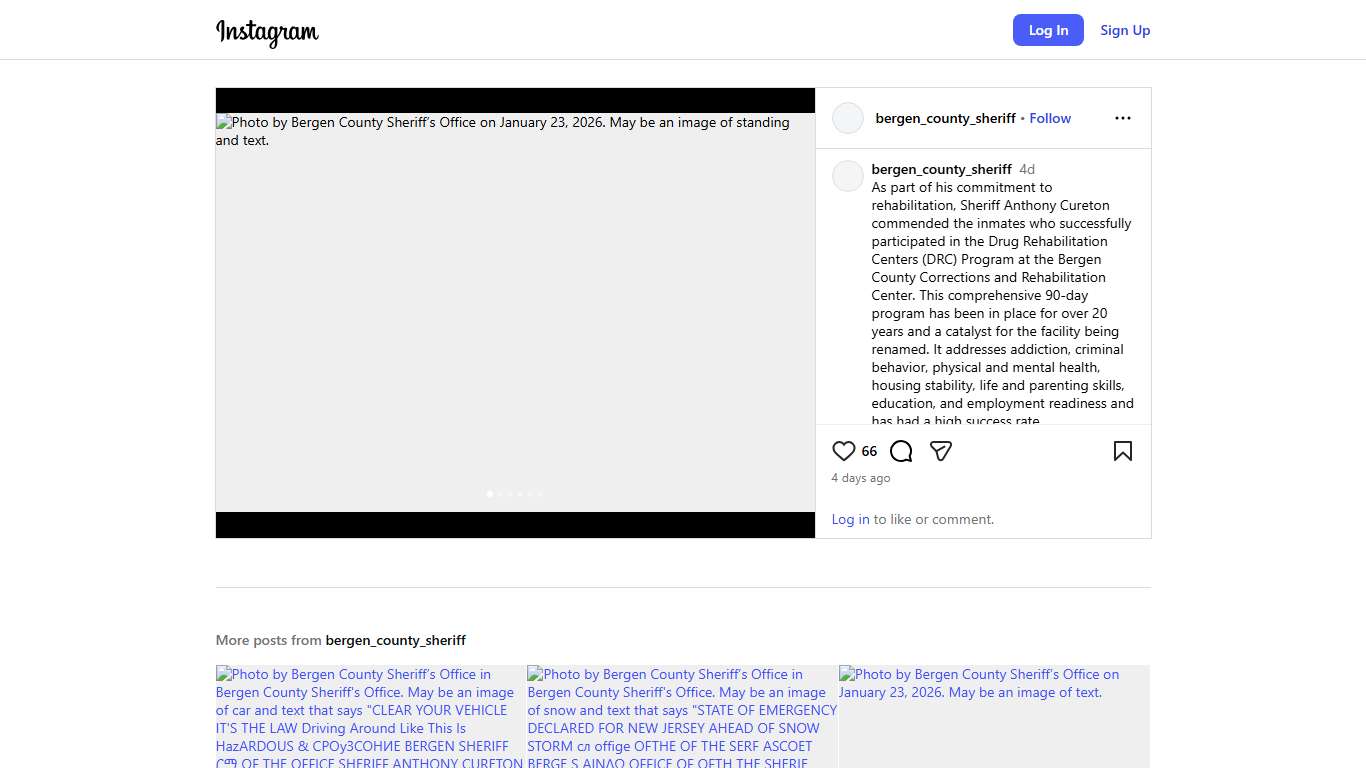
Task: Save the post with the bookmark icon
Action: tap(1122, 451)
